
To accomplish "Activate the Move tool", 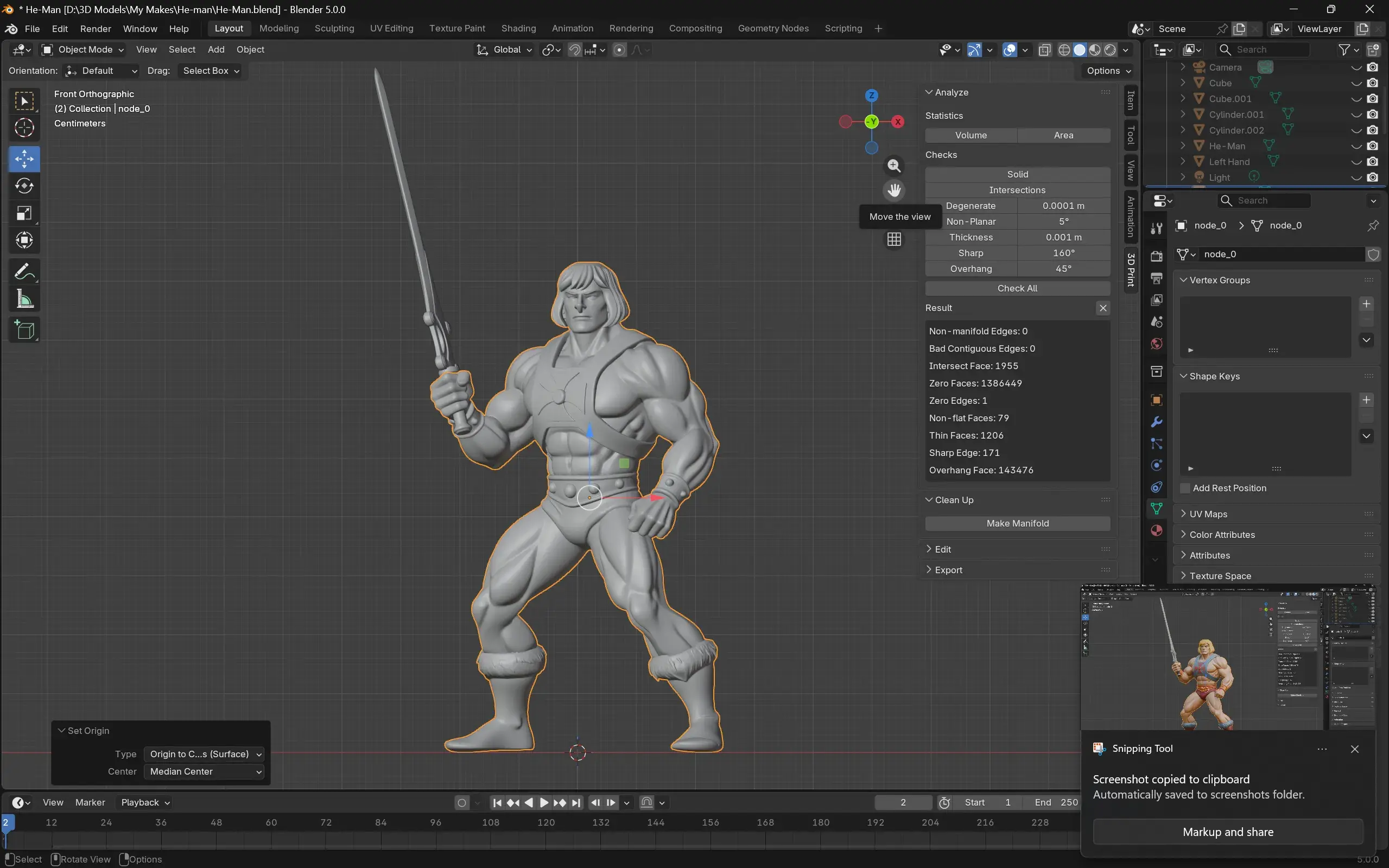I will click(24, 159).
